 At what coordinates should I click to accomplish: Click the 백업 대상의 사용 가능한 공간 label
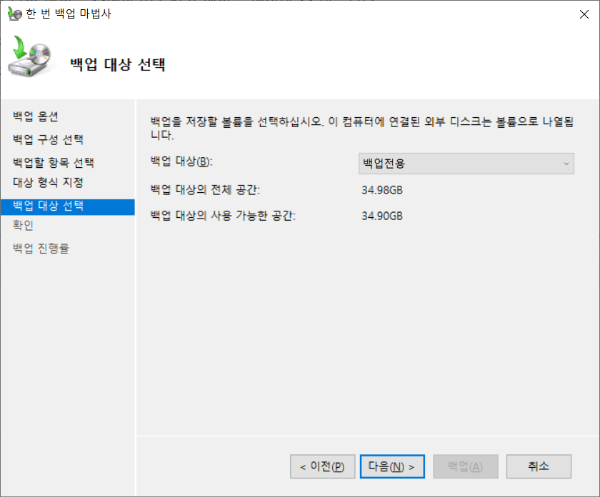pos(223,215)
